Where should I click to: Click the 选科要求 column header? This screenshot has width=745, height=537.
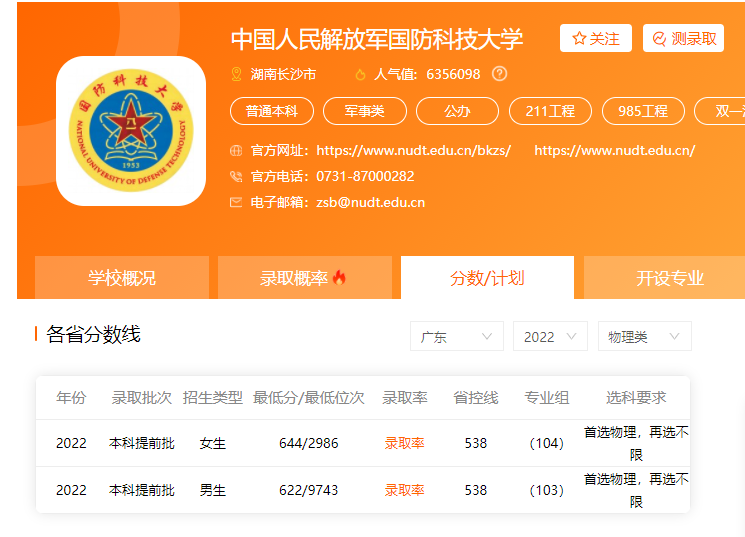point(636,398)
